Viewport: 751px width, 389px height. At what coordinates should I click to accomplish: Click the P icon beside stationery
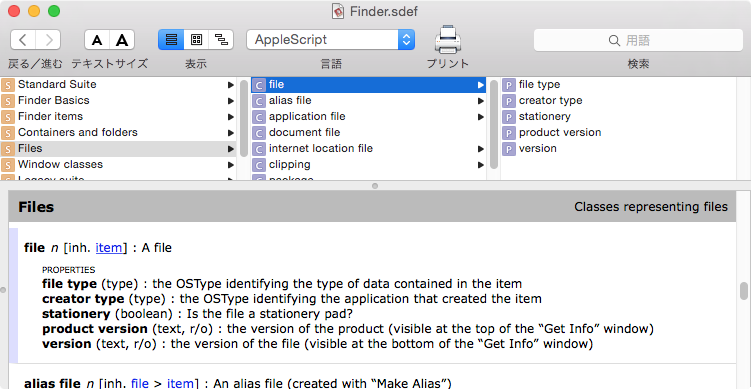coord(509,117)
